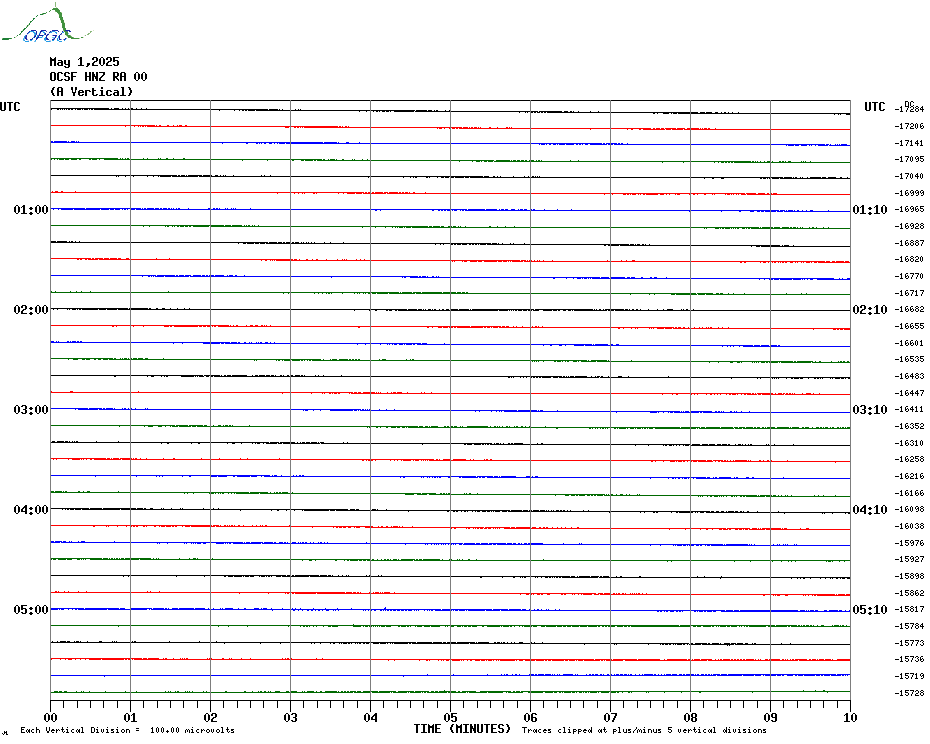
Task: Click UTC header above the 01:10 labels
Action: click(x=874, y=107)
